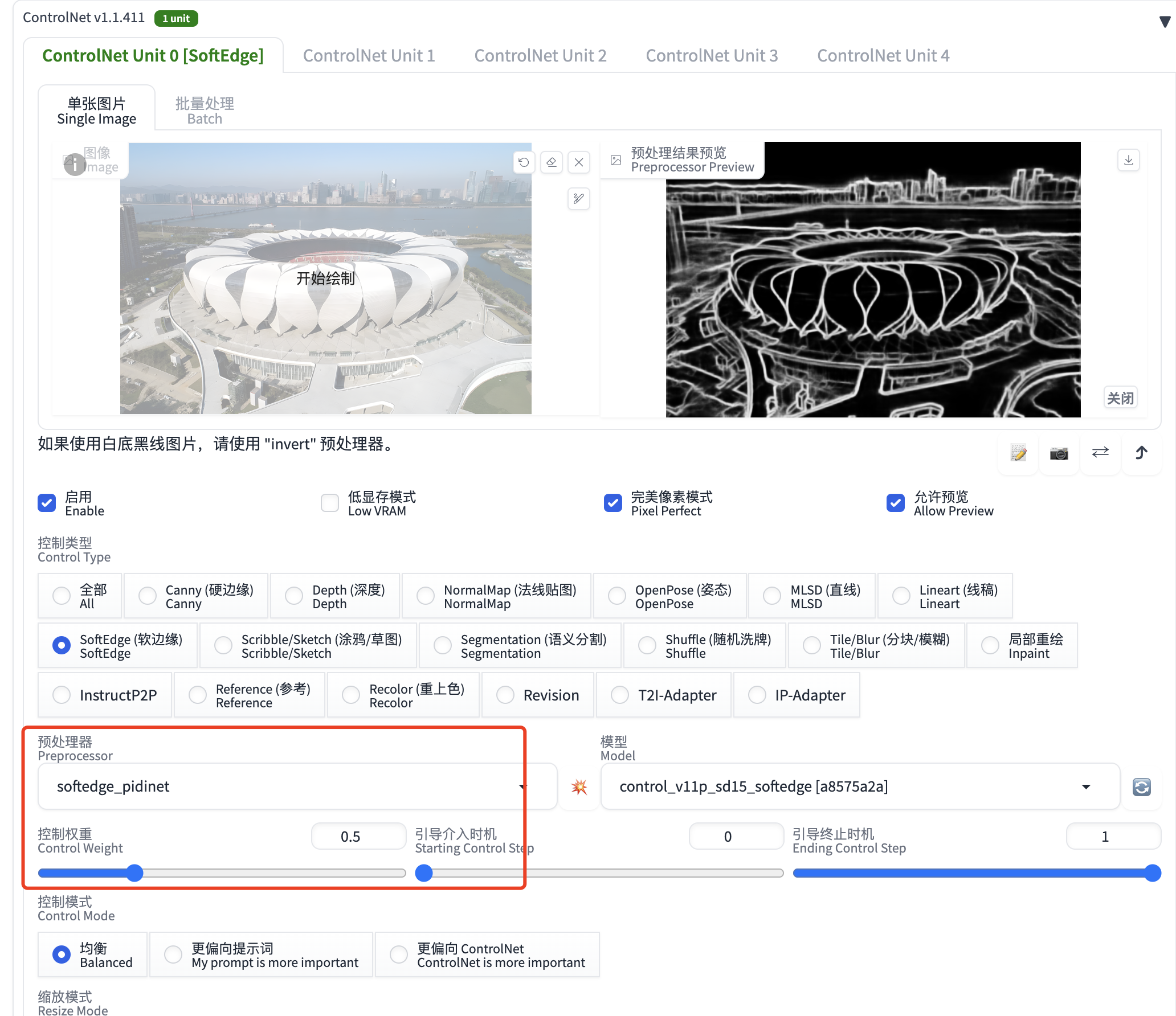Switch to ControlNet Unit 1 tab

tap(369, 56)
